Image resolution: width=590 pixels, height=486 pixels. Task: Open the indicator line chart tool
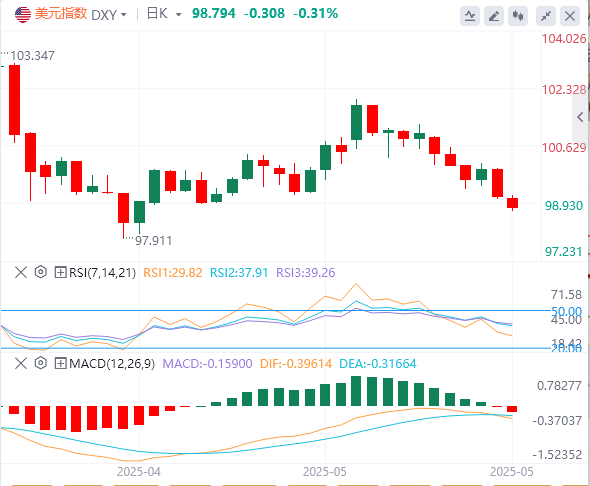point(470,16)
